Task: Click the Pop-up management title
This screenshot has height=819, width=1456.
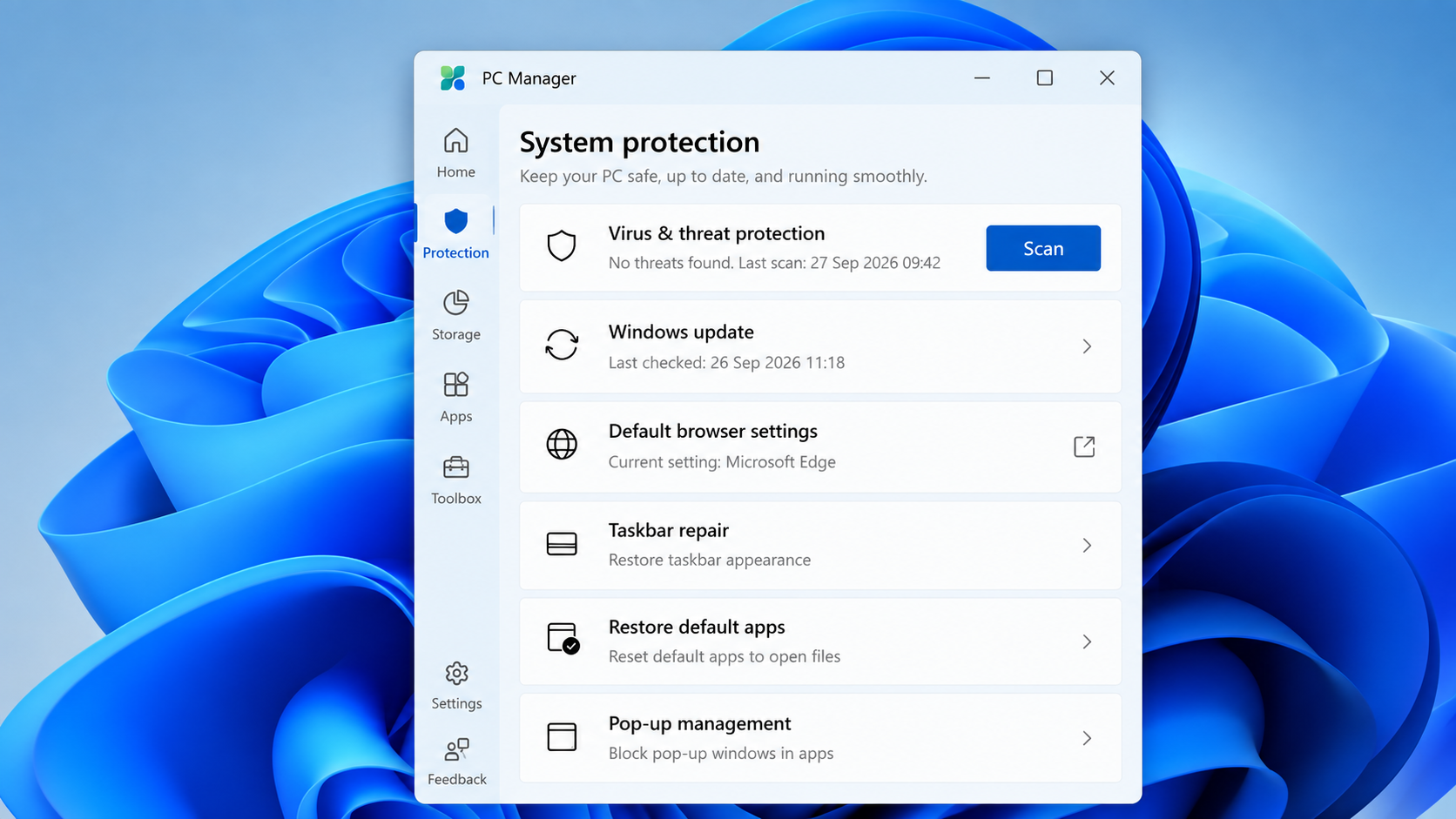Action: click(700, 723)
